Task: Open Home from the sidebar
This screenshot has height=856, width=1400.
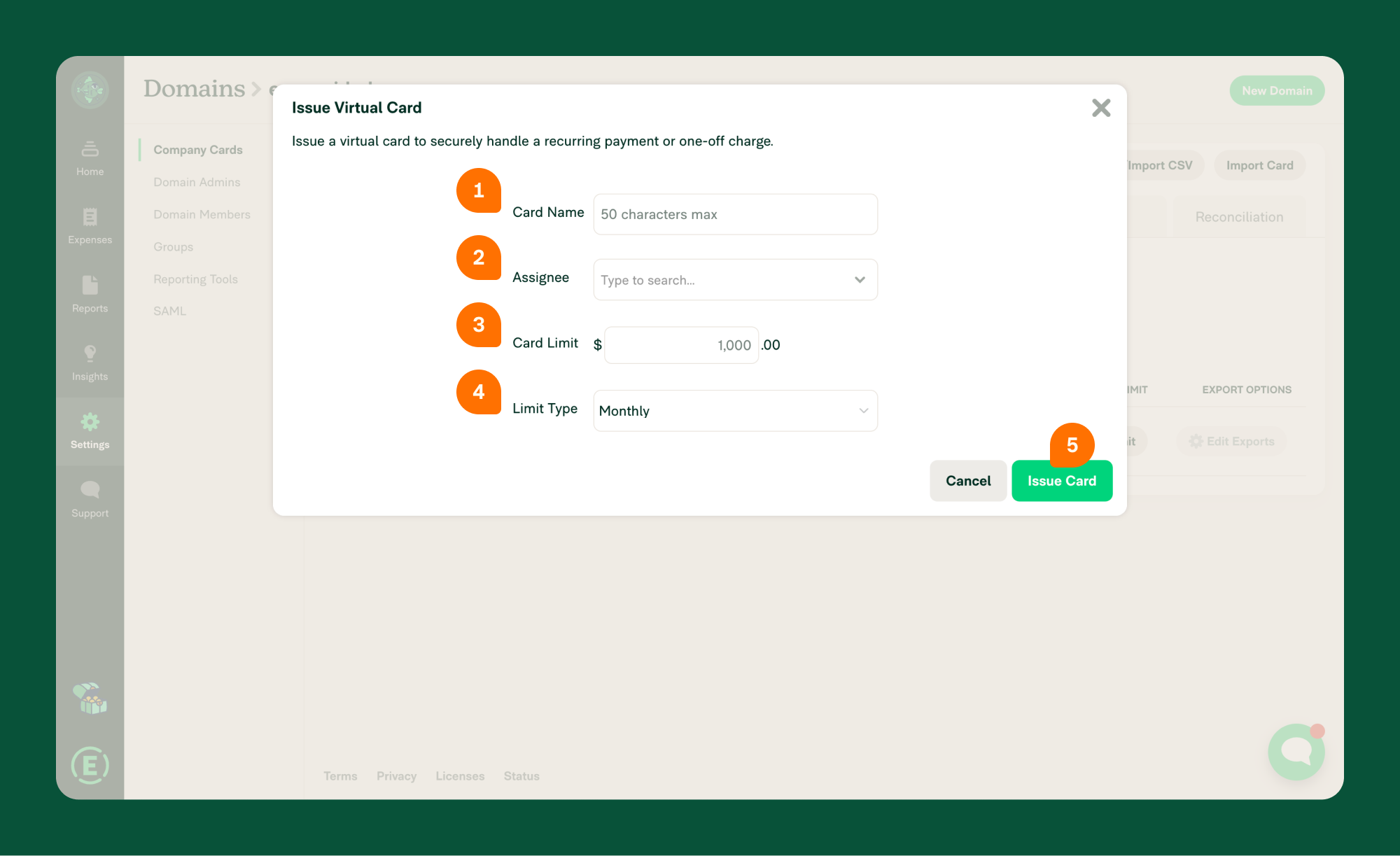Action: [90, 159]
